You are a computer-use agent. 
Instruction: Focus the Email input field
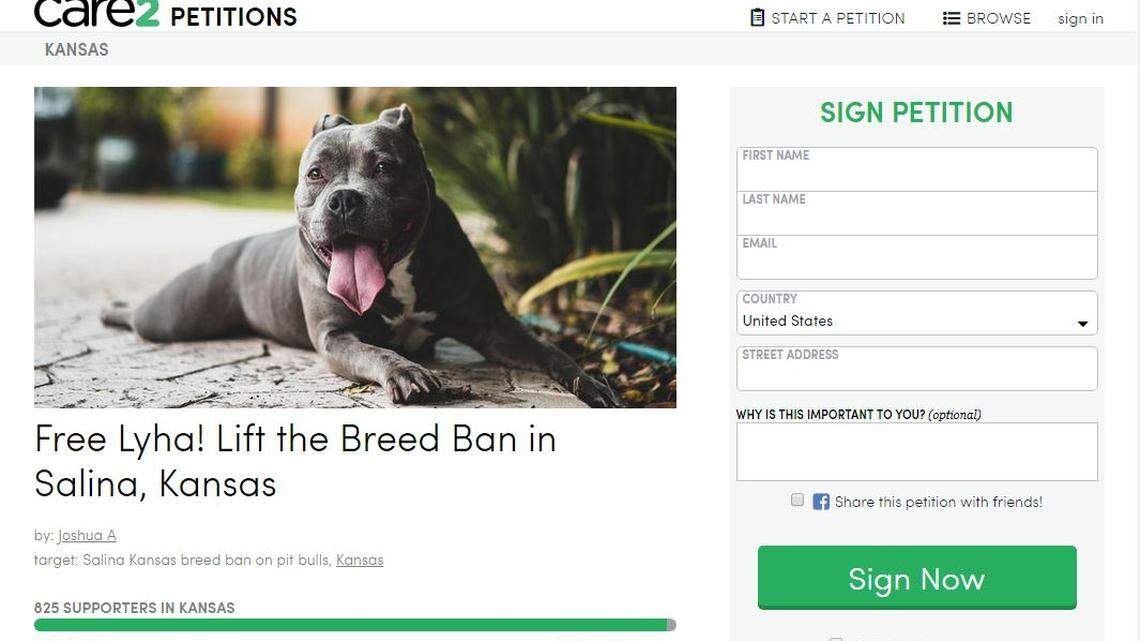(917, 261)
